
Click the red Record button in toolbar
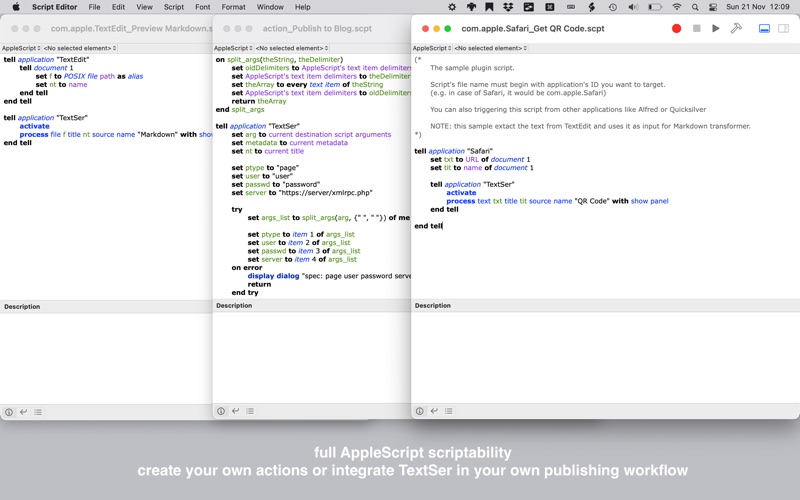click(677, 29)
